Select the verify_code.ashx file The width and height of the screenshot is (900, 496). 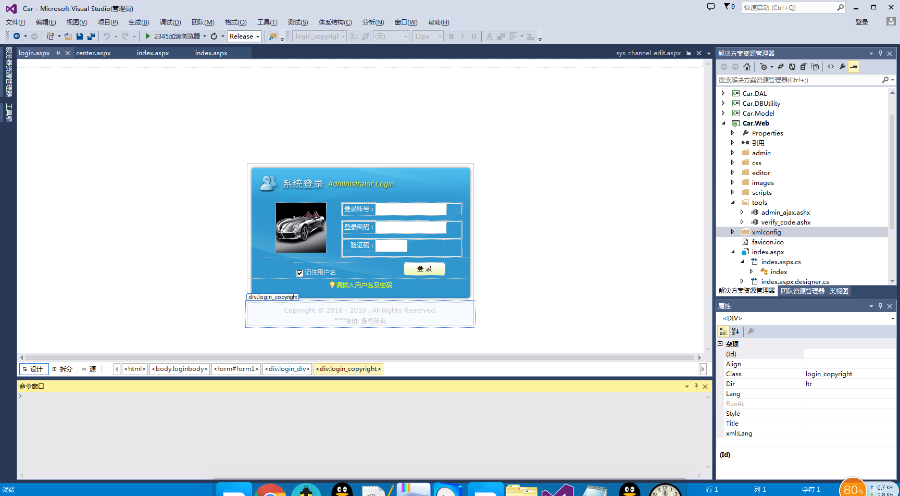tap(785, 222)
